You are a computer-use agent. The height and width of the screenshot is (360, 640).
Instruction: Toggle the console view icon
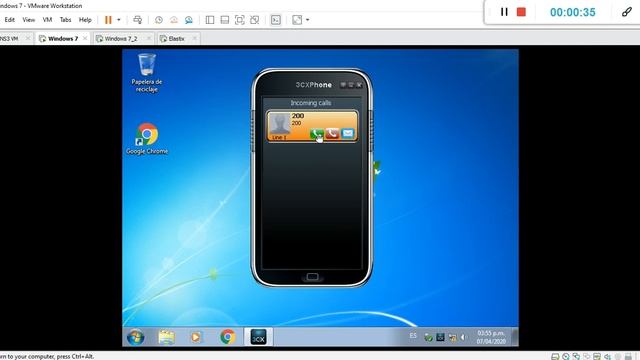276,20
